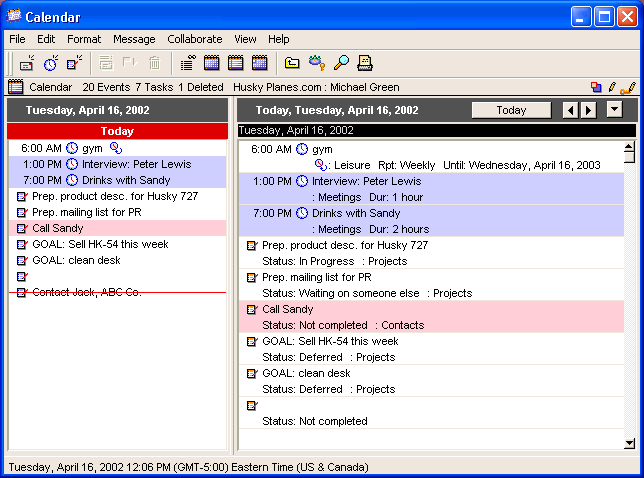
Task: Click the recurrence icon beside gym
Action: click(115, 148)
